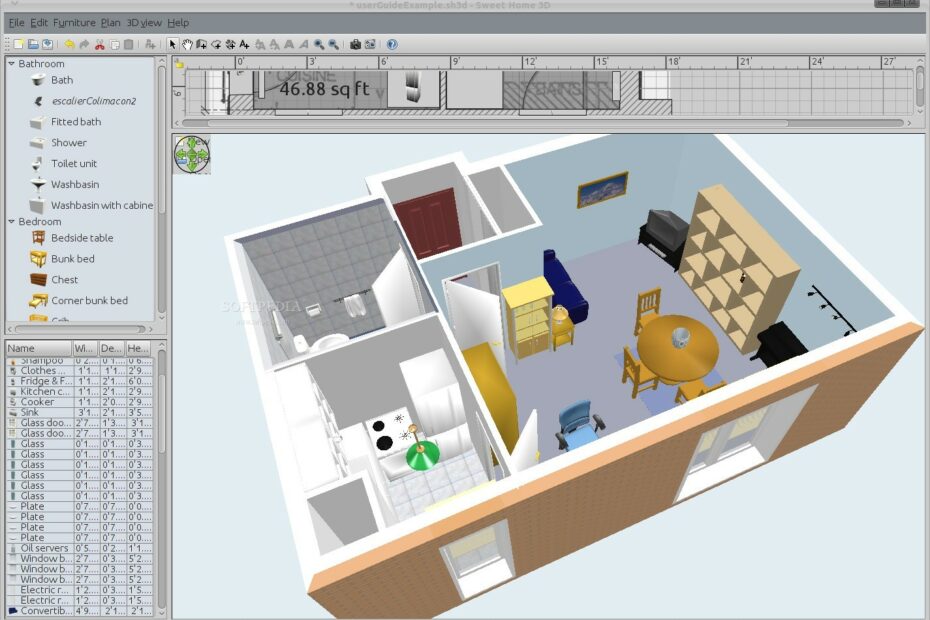This screenshot has height=620, width=930.
Task: Select Bath in the furniture catalog
Action: click(62, 80)
